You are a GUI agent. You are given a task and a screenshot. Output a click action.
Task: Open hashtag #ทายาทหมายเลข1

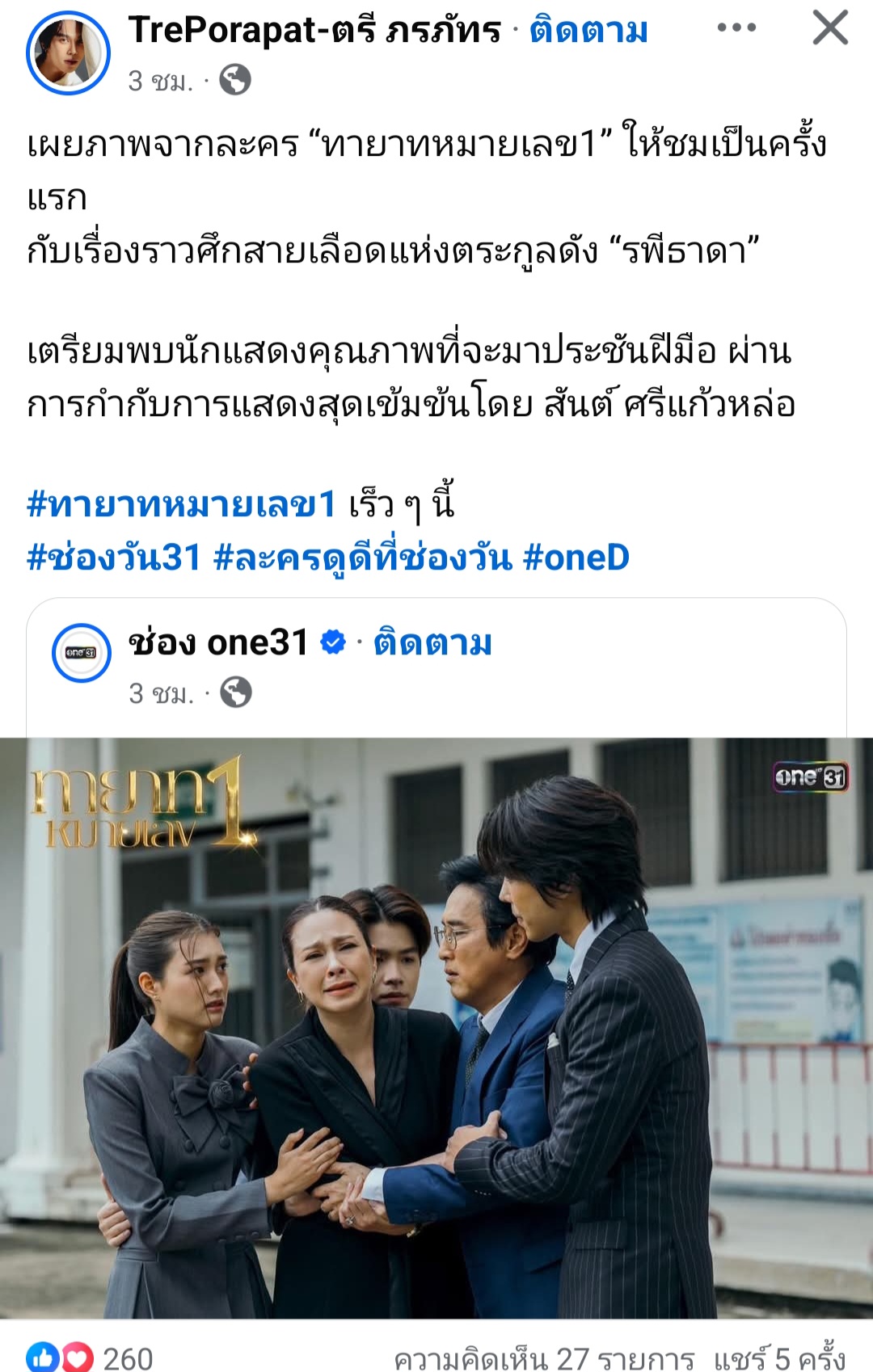(181, 504)
